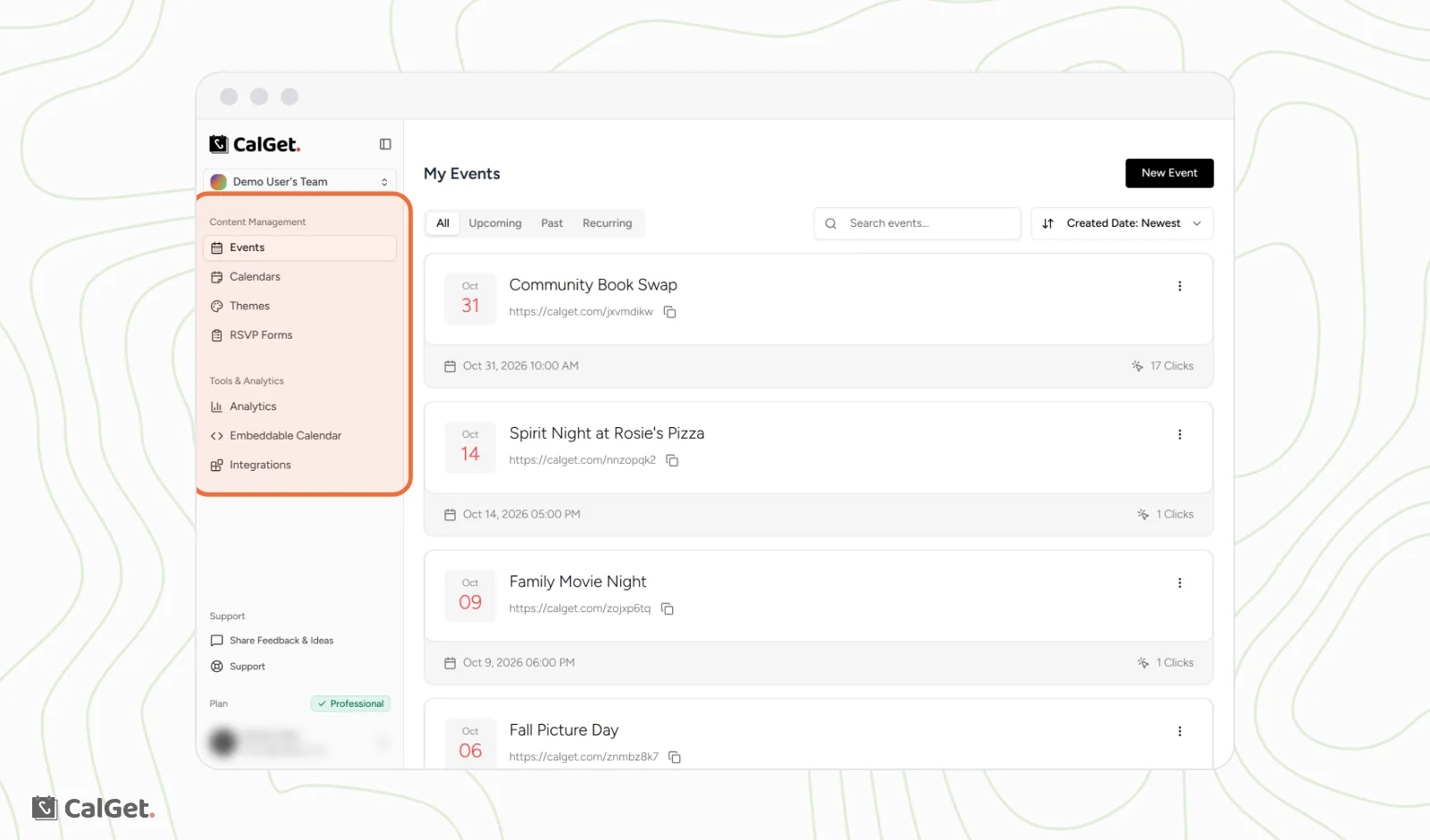Open RSVP Forms in the sidebar
The image size is (1430, 840).
tap(299, 335)
